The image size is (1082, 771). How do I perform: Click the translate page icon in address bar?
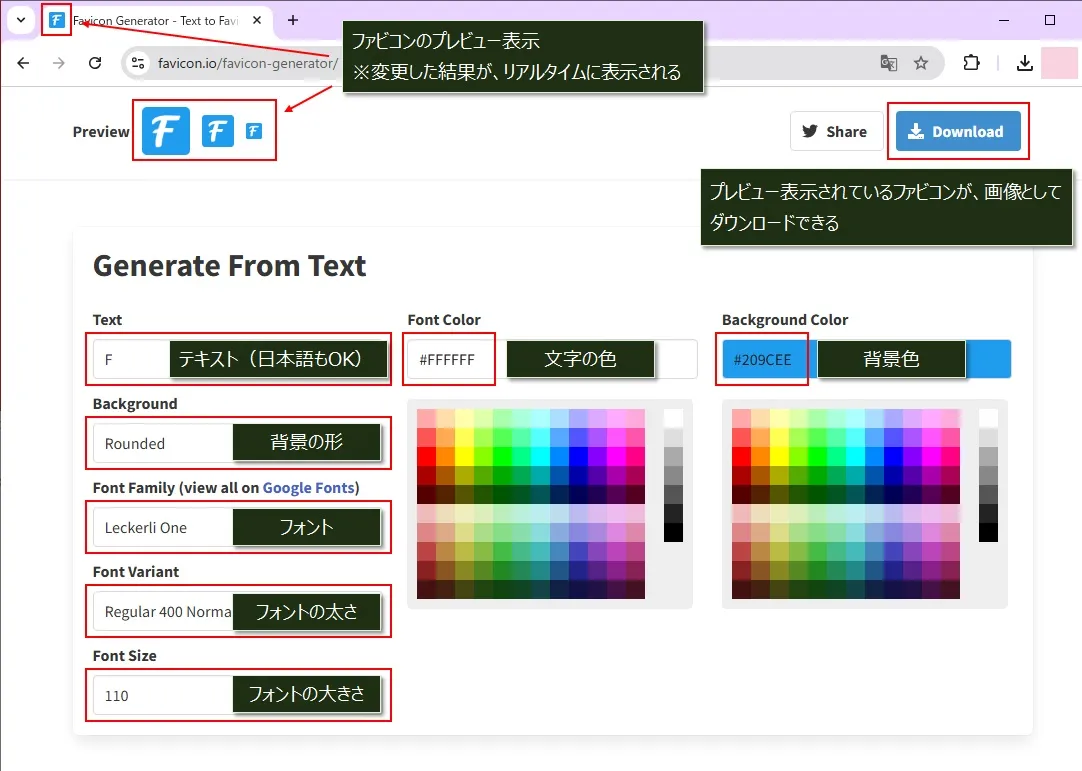coord(888,63)
